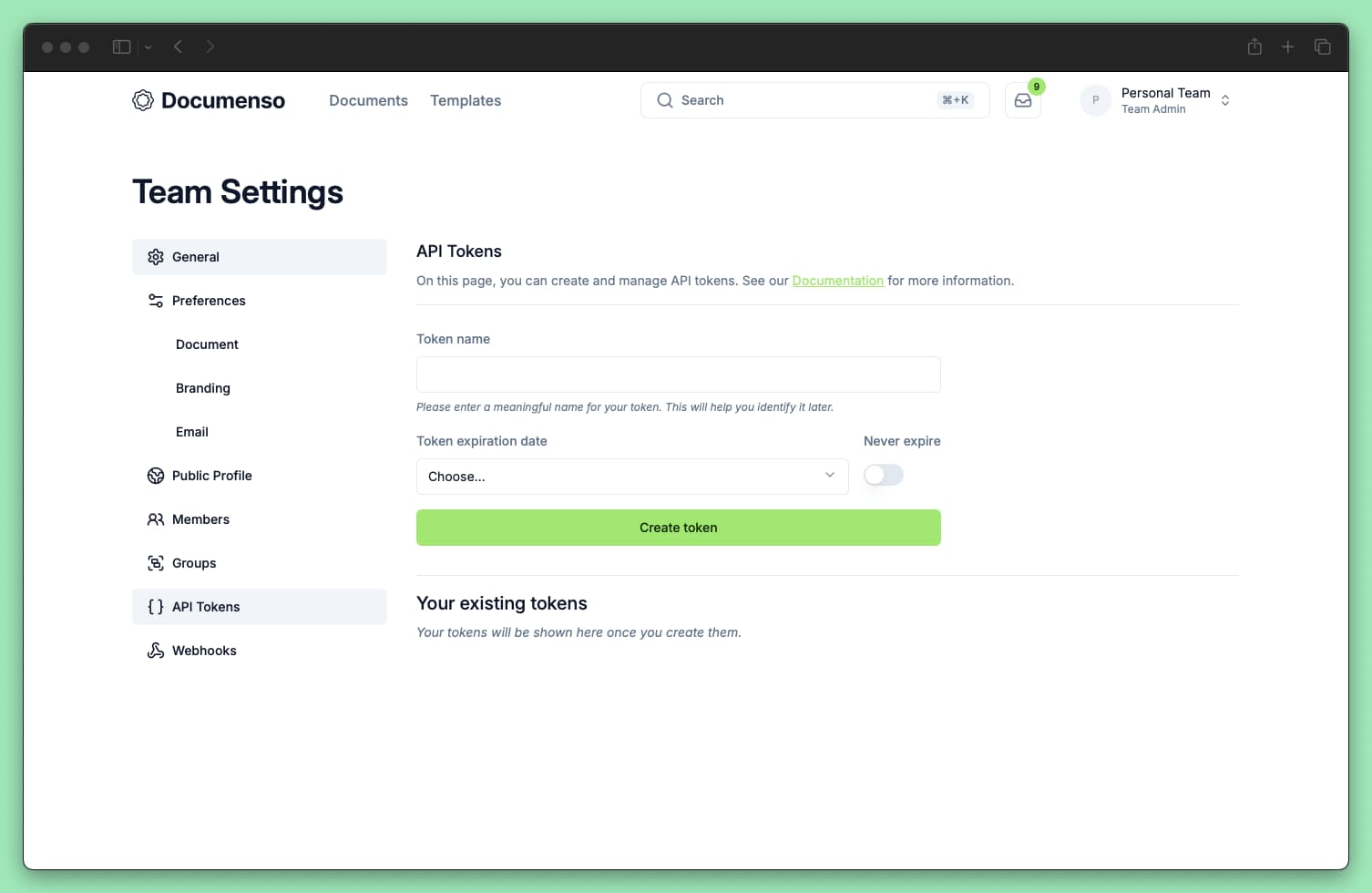This screenshot has width=1372, height=893.
Task: Open the Documentation link
Action: coord(837,280)
